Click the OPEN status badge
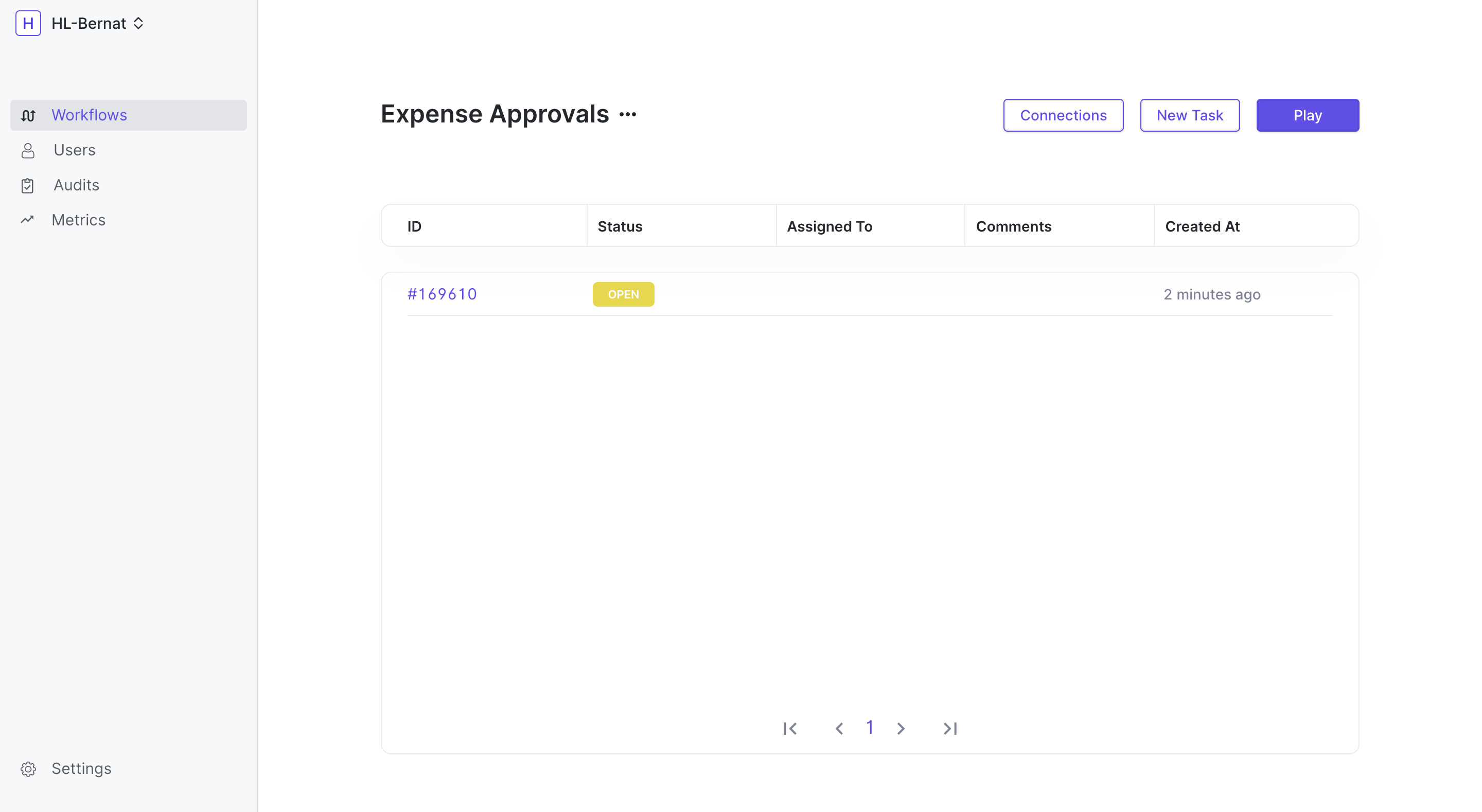The height and width of the screenshot is (812, 1482). point(623,295)
